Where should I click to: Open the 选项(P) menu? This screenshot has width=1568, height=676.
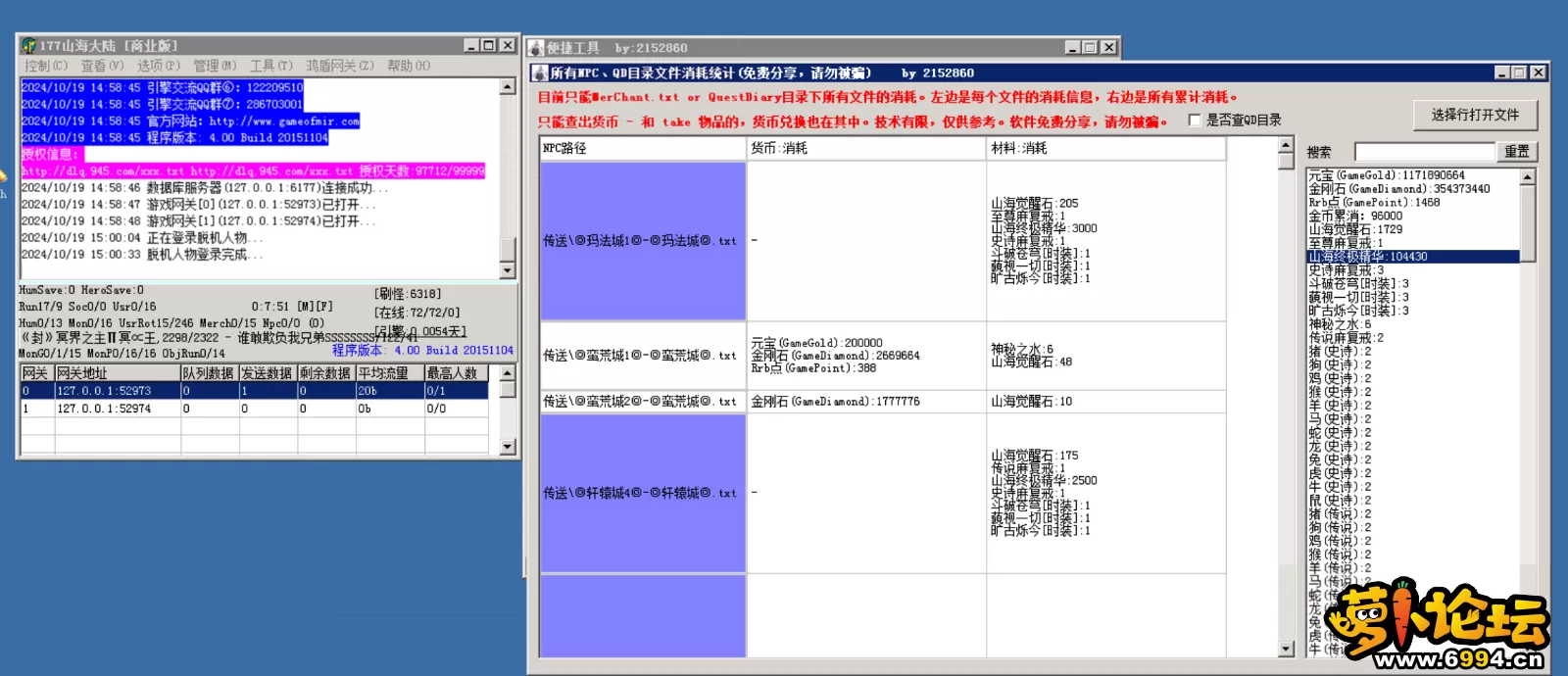coord(159,66)
